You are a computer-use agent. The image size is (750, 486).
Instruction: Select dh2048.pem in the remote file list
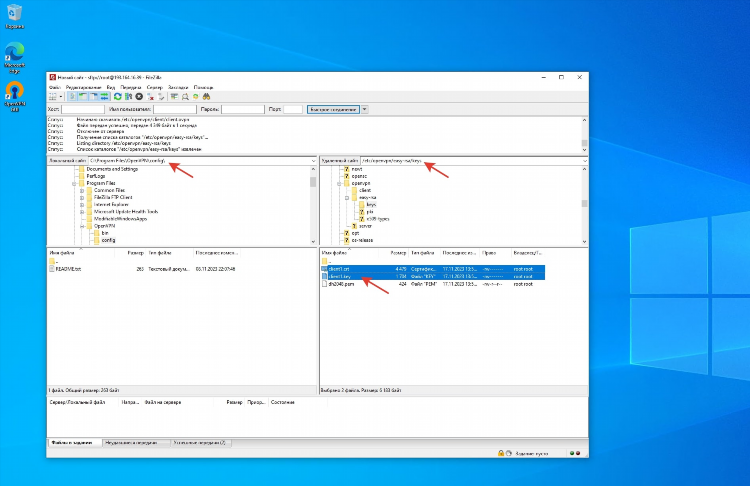tap(433, 284)
